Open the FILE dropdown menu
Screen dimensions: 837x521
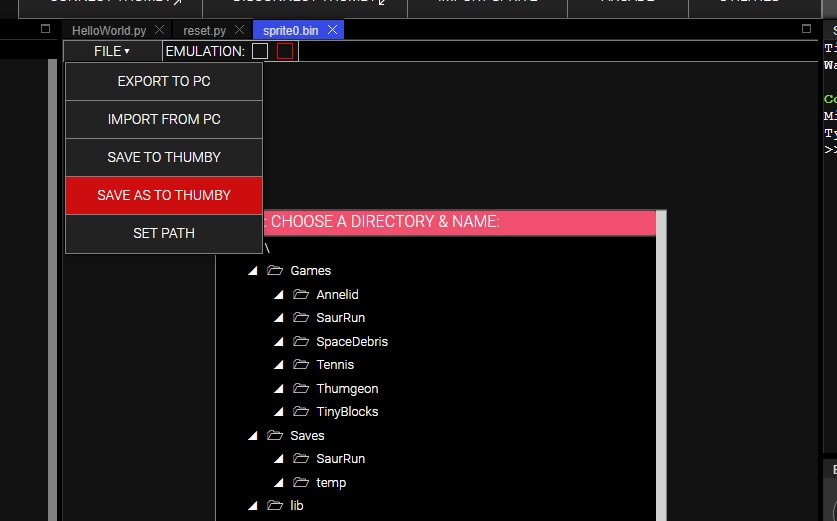tap(112, 51)
